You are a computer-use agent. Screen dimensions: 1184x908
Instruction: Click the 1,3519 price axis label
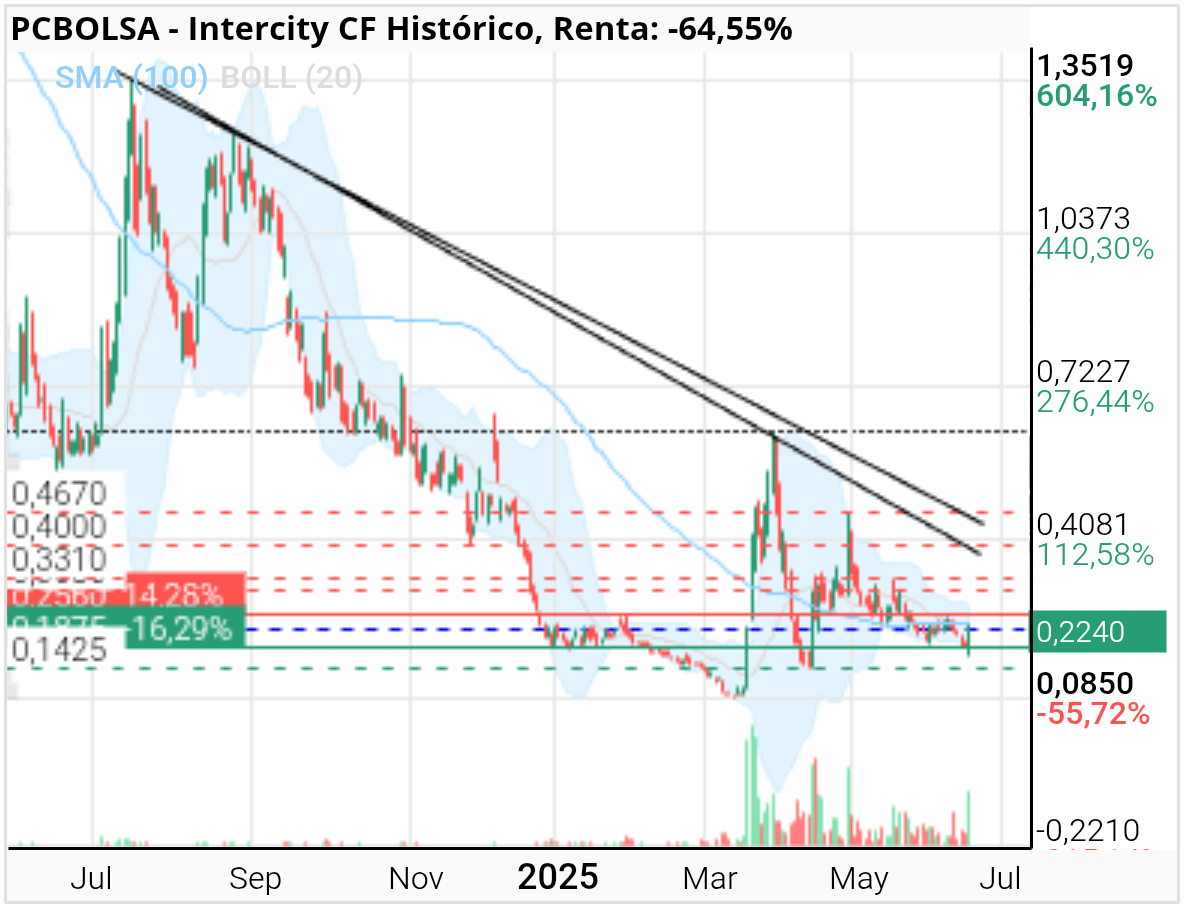point(1085,66)
